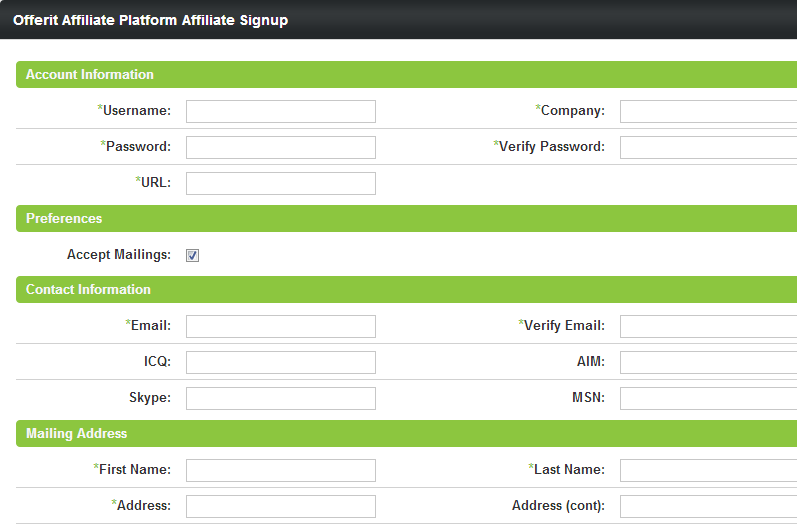The width and height of the screenshot is (797, 531).
Task: Click the Last Name input box
Action: pyautogui.click(x=708, y=470)
